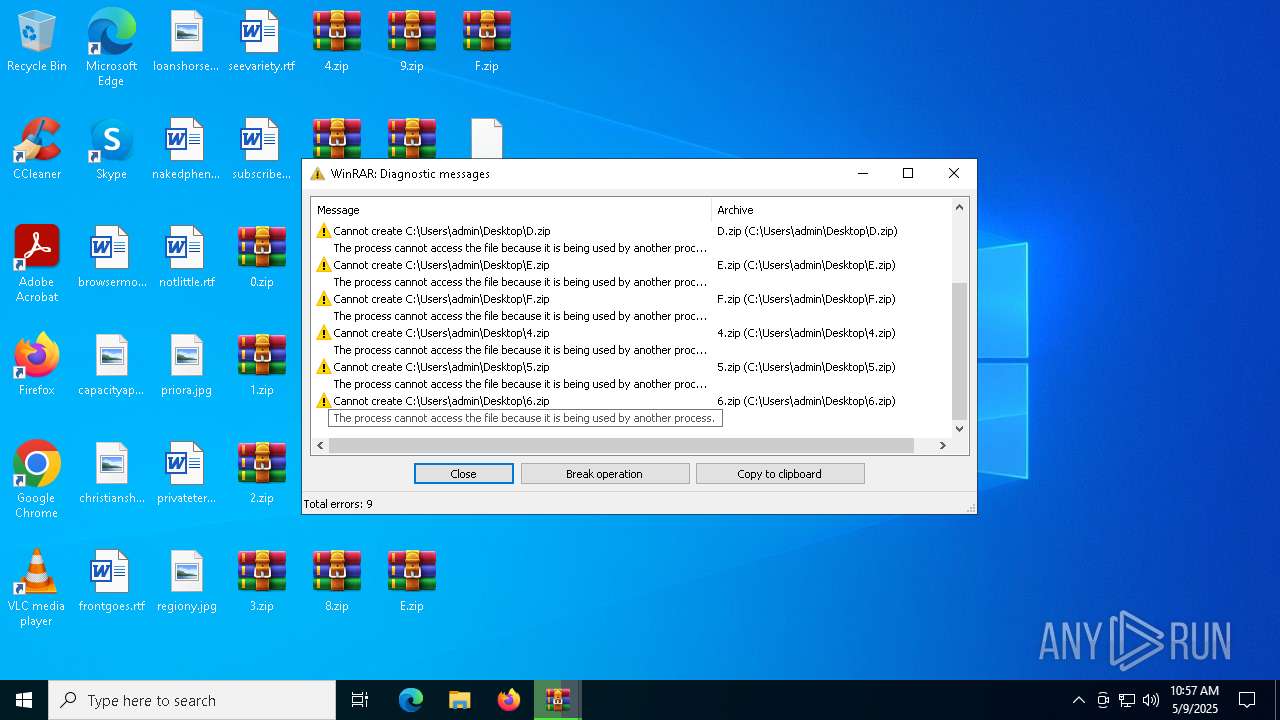The height and width of the screenshot is (720, 1280).
Task: Open Edge from the taskbar
Action: [x=411, y=700]
